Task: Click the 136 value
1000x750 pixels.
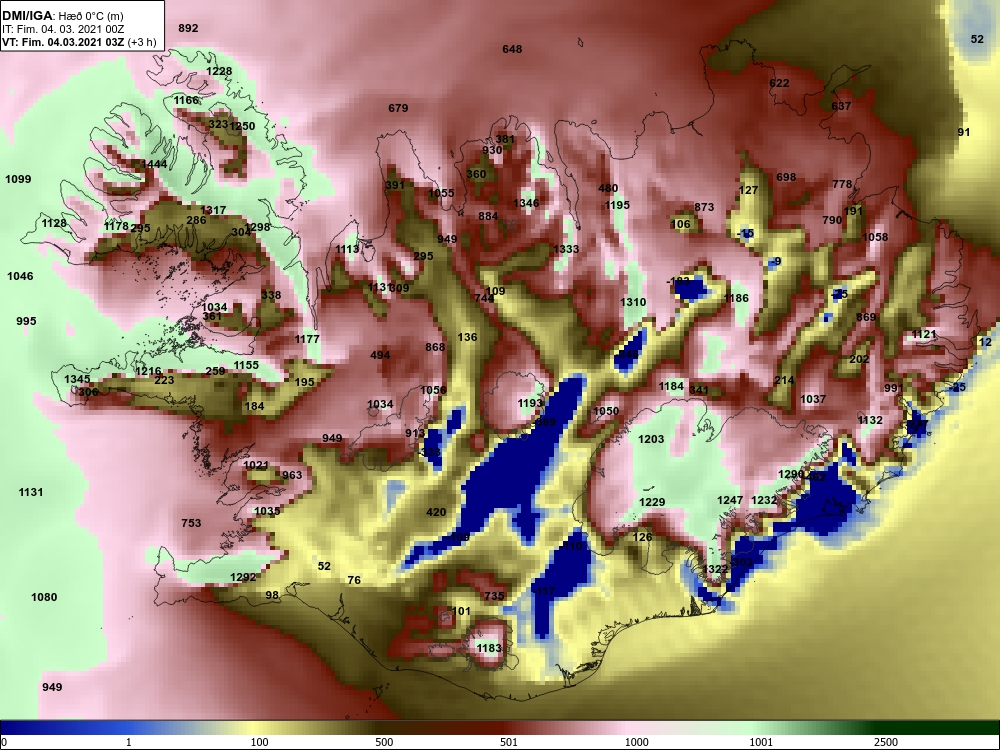Action: pos(467,337)
